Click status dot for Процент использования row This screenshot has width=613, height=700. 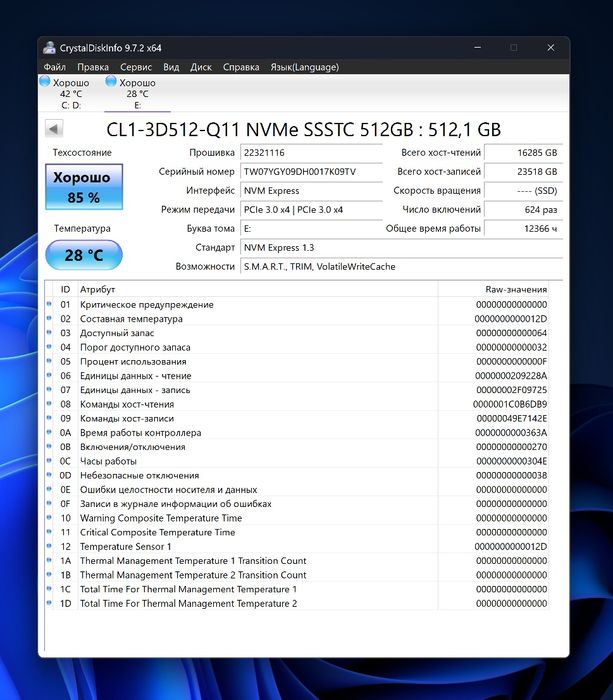[x=49, y=361]
